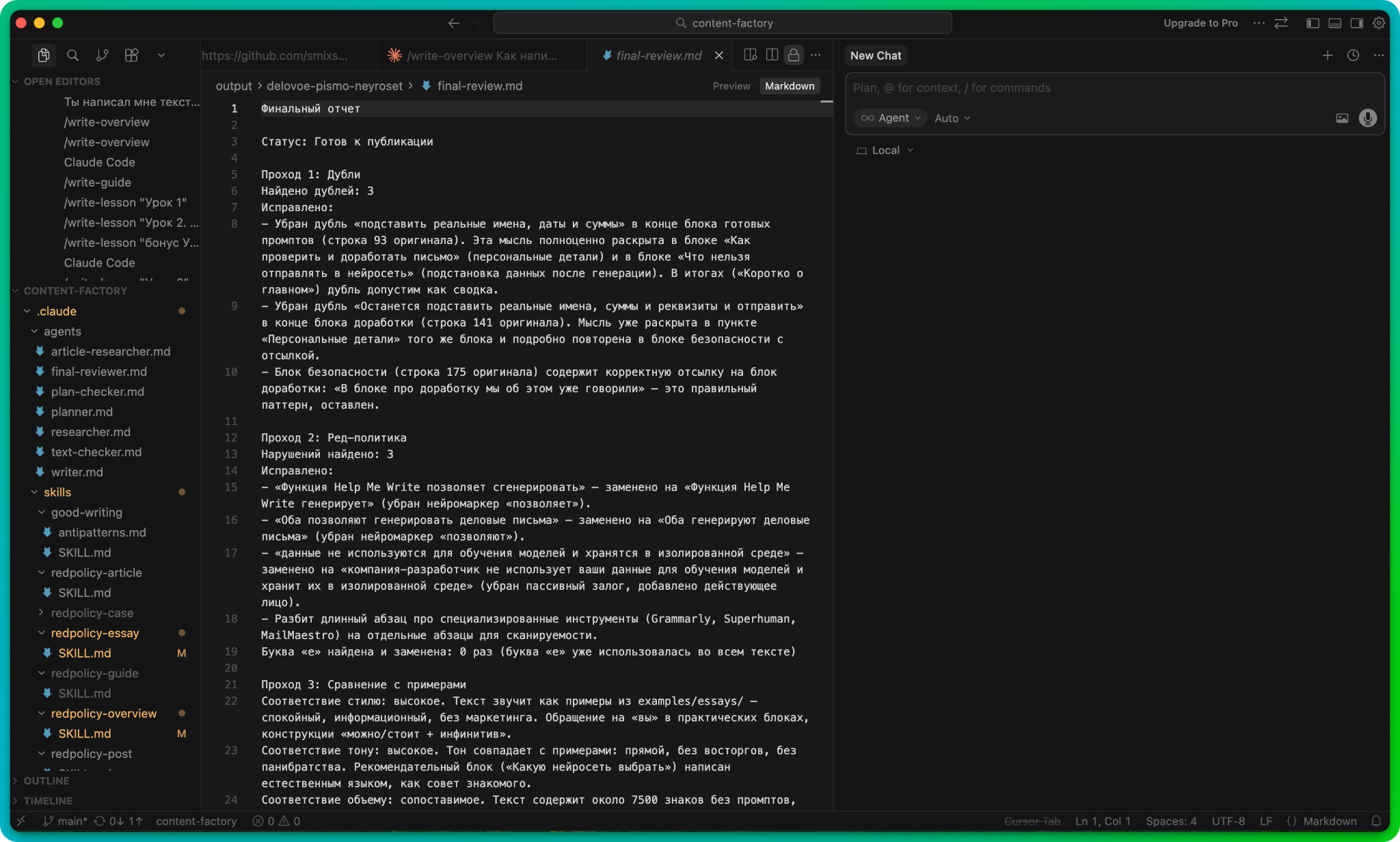The image size is (1400, 842).
Task: Open the github.com editor tab
Action: 275,55
